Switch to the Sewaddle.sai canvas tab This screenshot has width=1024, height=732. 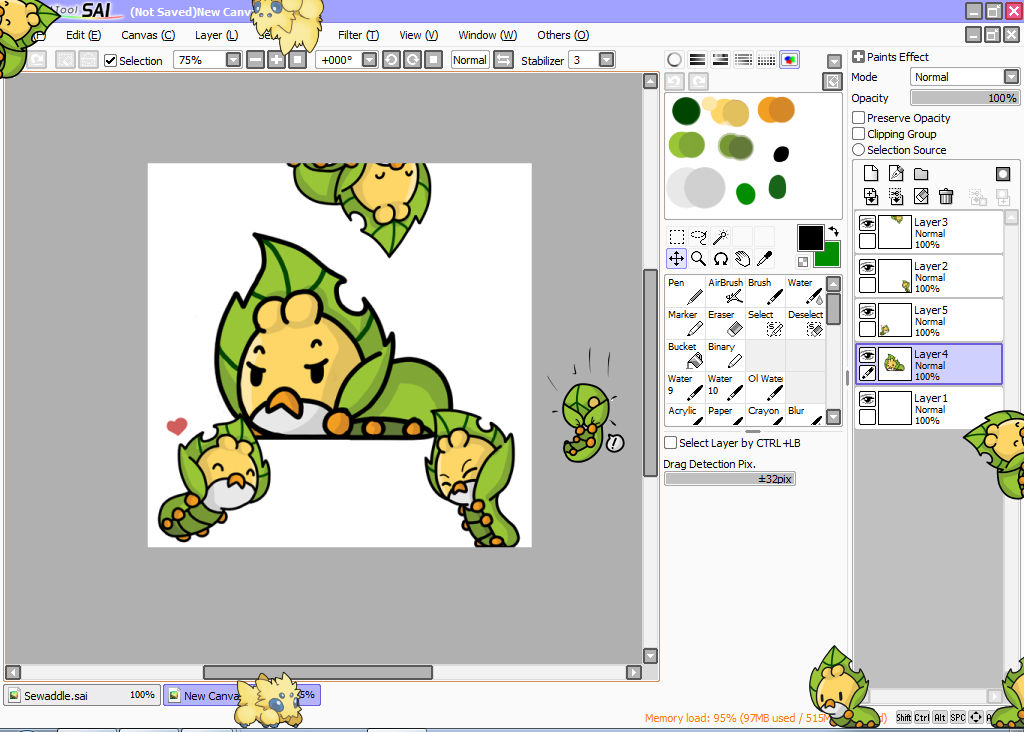tap(80, 695)
